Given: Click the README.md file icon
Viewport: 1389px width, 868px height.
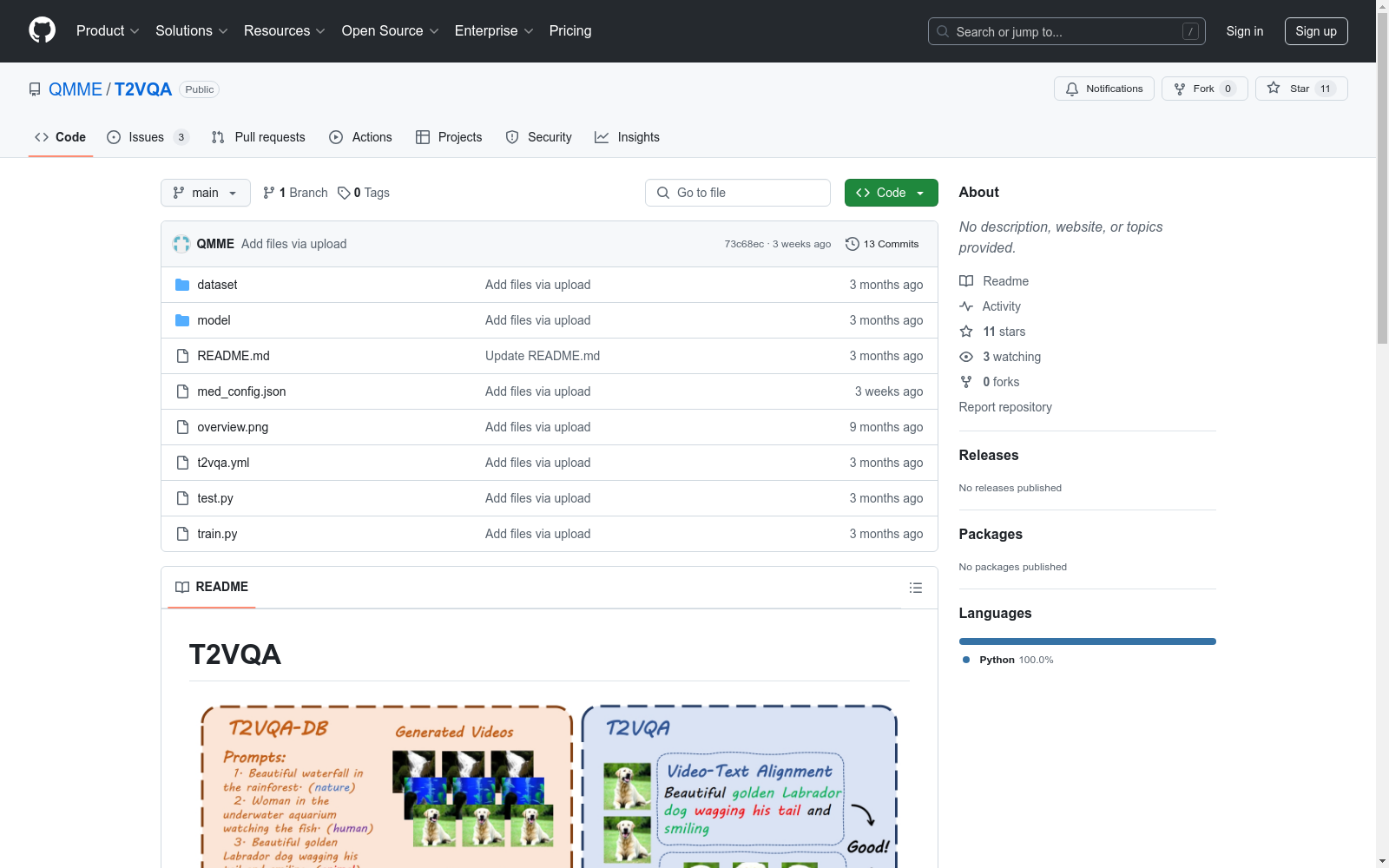Looking at the screenshot, I should (182, 356).
